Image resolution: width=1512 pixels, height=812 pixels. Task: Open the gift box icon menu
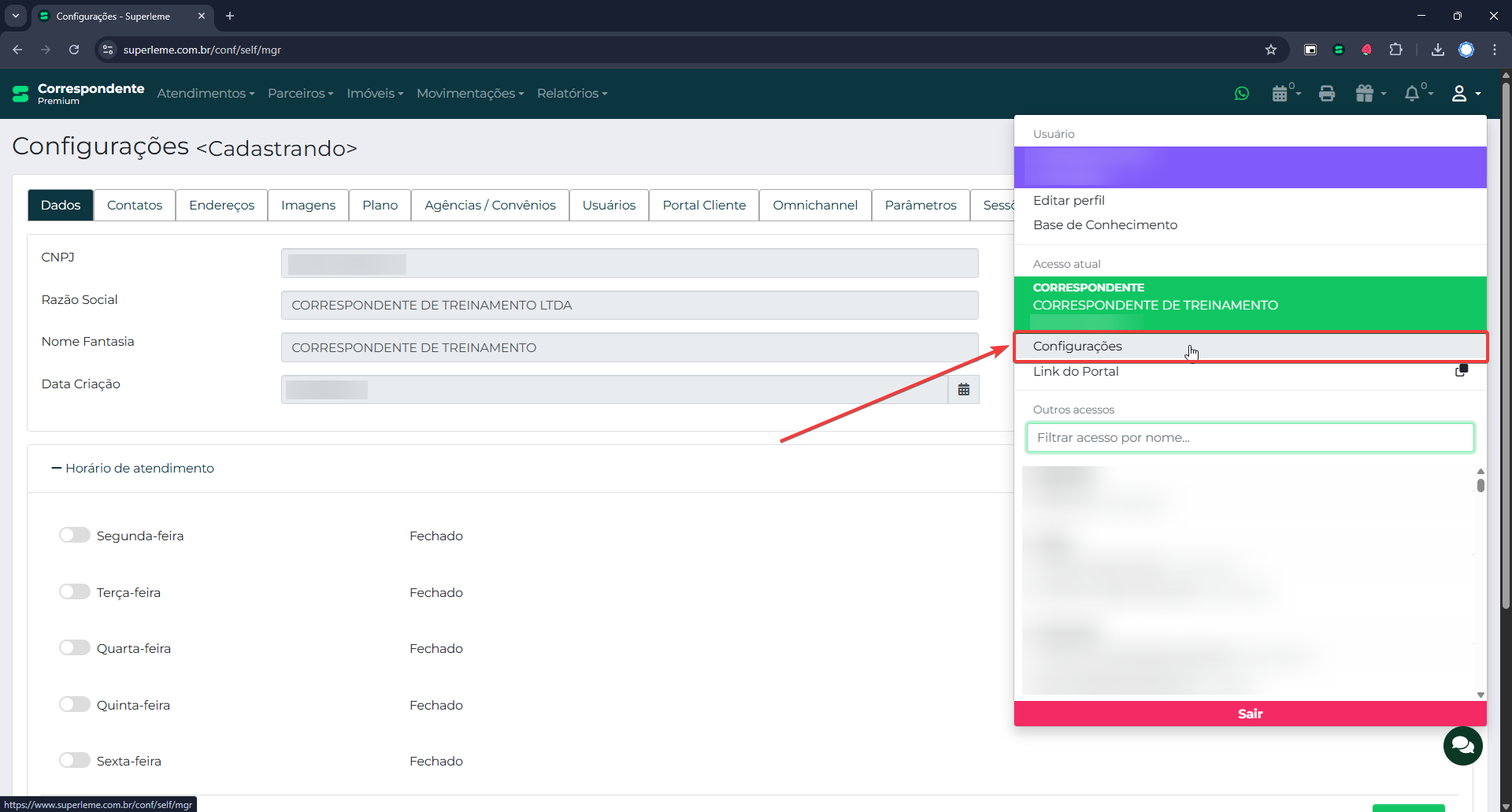1366,94
